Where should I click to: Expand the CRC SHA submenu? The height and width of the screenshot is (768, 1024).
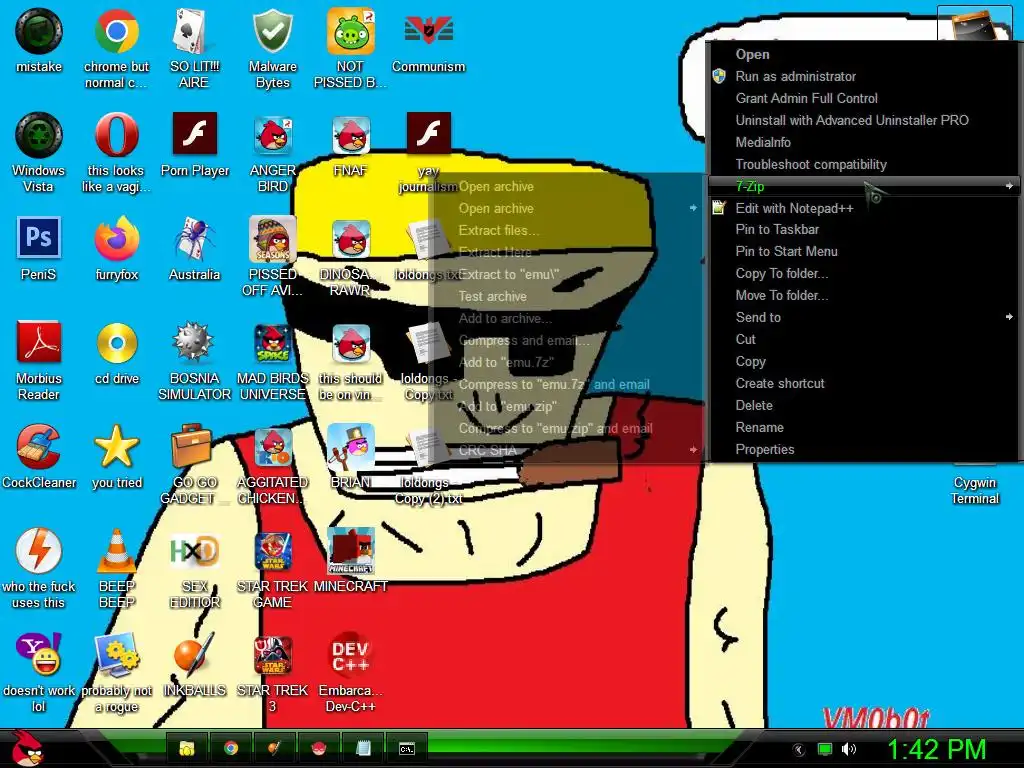click(566, 450)
